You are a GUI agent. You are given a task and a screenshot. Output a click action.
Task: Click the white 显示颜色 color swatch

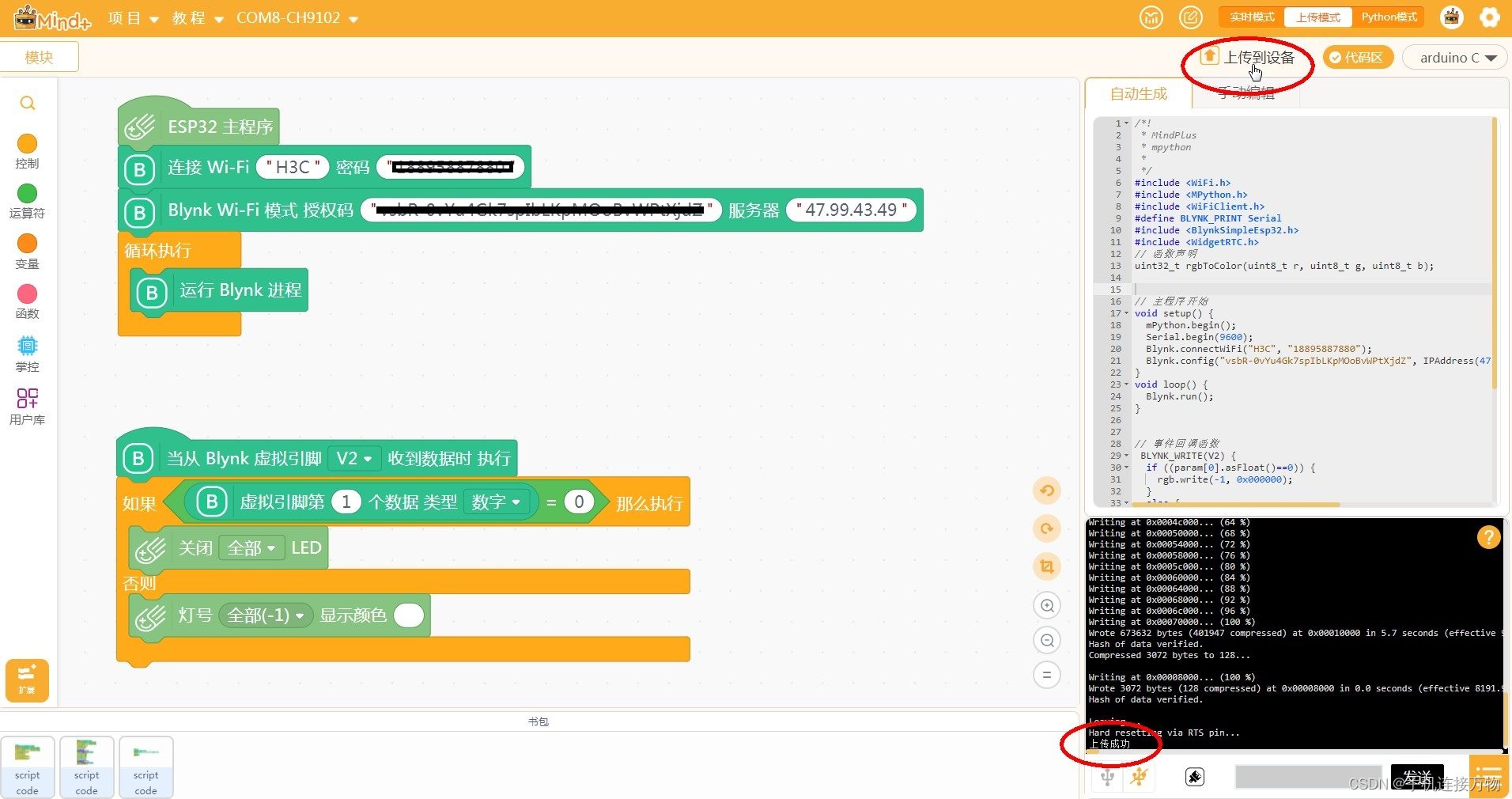tap(409, 615)
